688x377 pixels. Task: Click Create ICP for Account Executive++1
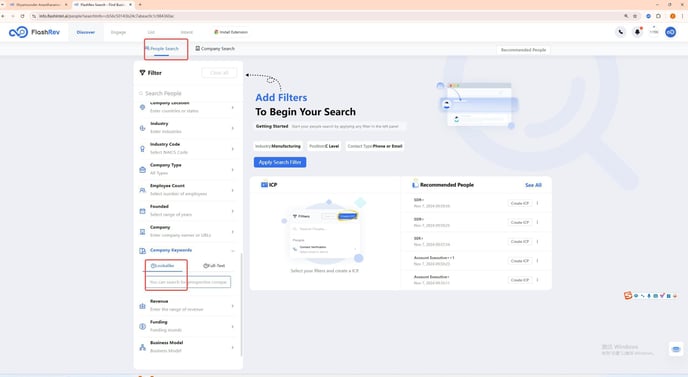point(520,261)
